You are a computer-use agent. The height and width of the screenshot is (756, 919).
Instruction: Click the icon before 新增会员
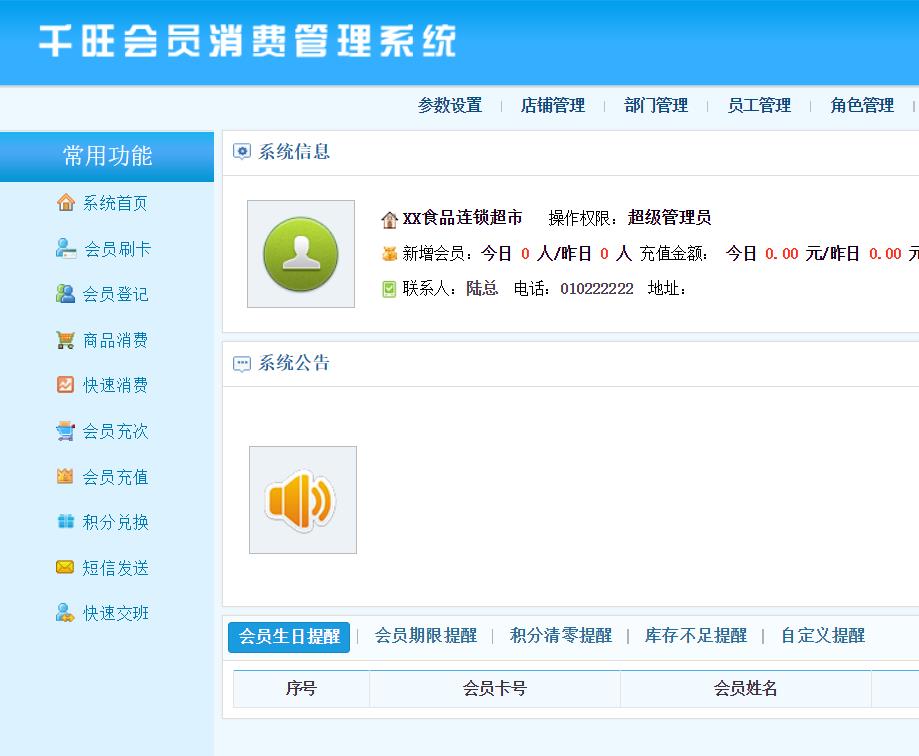(x=390, y=254)
